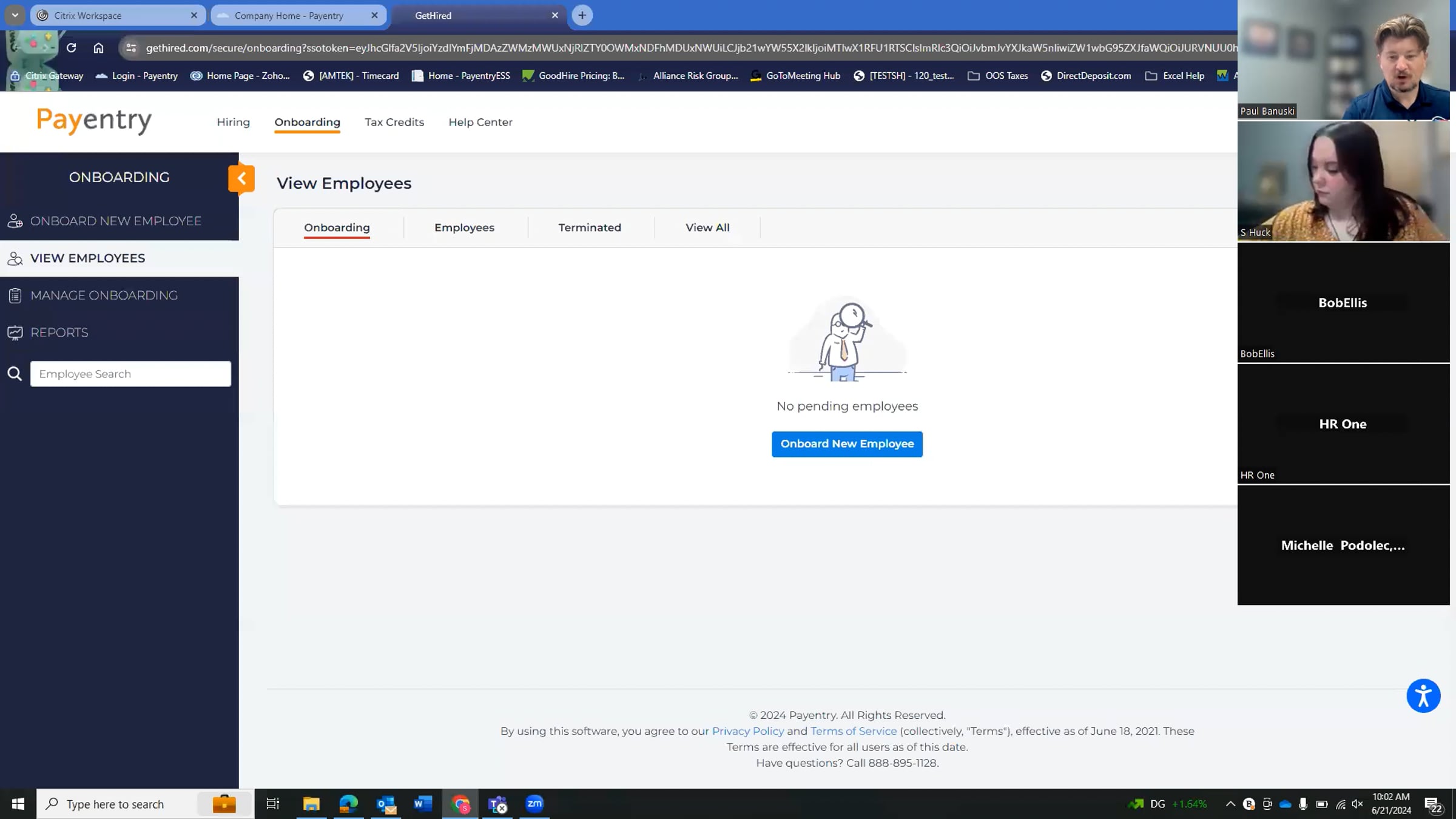Expand the hidden system tray icons
The width and height of the screenshot is (1456, 819).
pyautogui.click(x=1230, y=804)
